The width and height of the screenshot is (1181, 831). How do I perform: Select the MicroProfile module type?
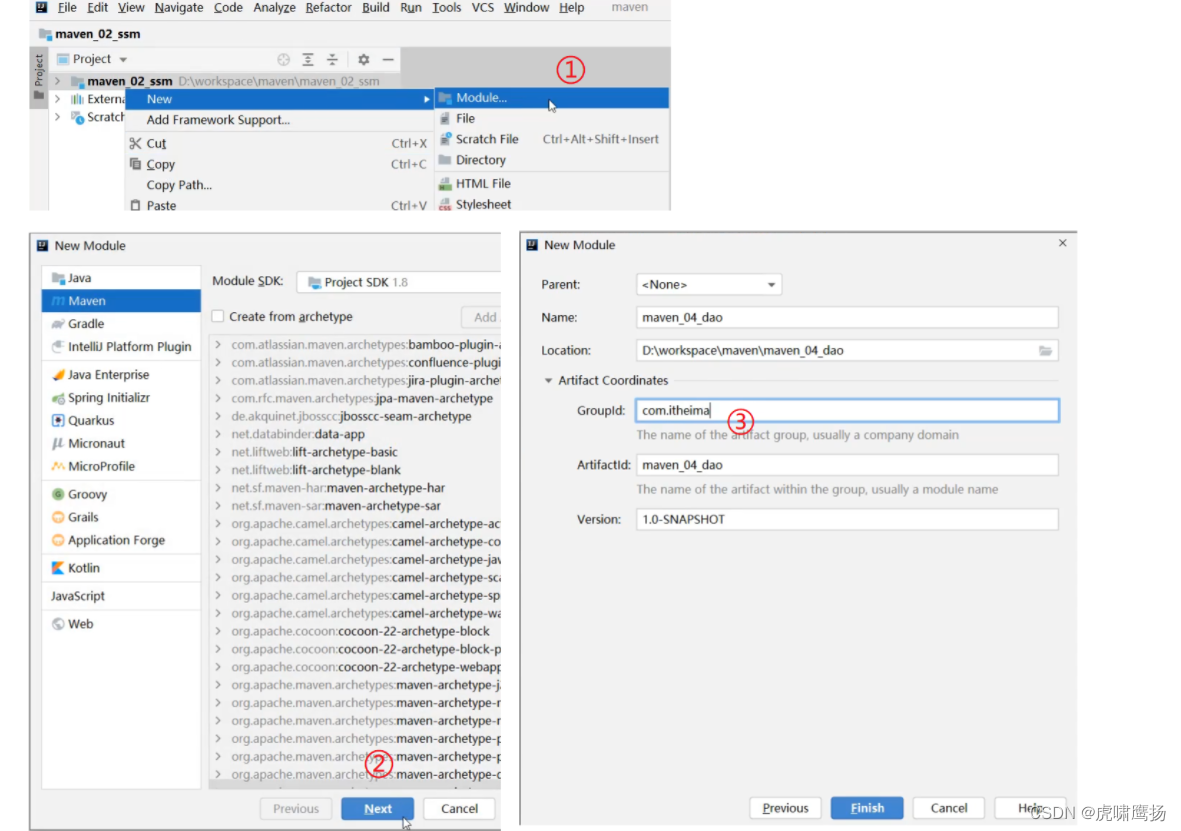point(121,466)
